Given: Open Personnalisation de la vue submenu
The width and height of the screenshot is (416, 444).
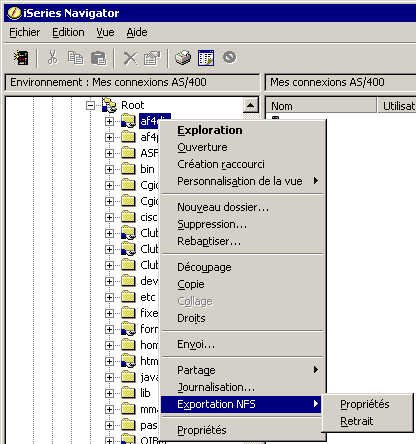Looking at the screenshot, I should (x=242, y=181).
